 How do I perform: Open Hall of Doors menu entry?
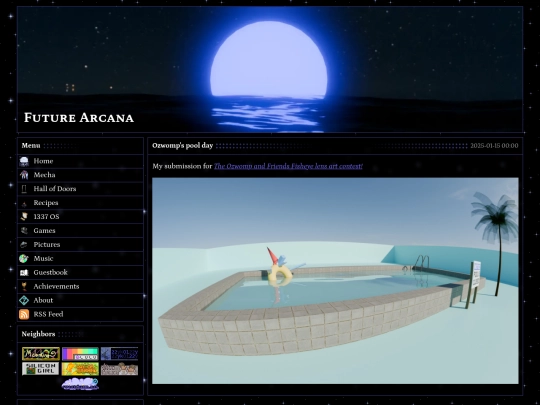pyautogui.click(x=55, y=189)
